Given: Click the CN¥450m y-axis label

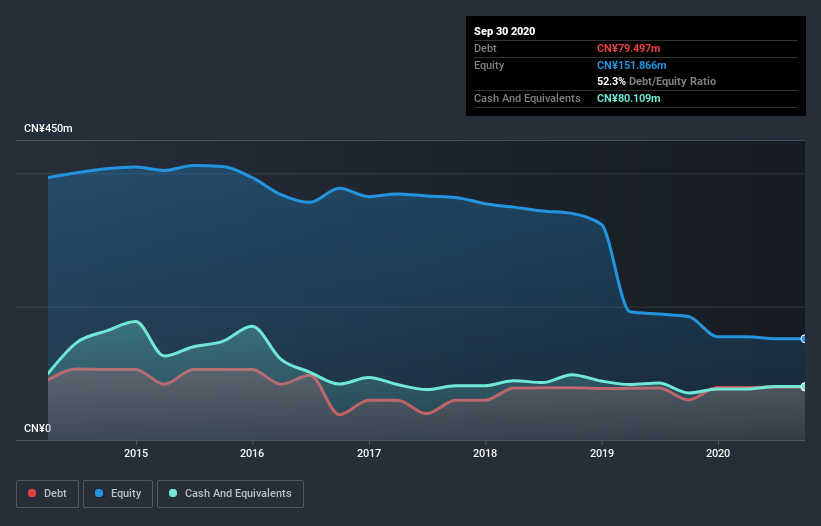Looking at the screenshot, I should [48, 128].
